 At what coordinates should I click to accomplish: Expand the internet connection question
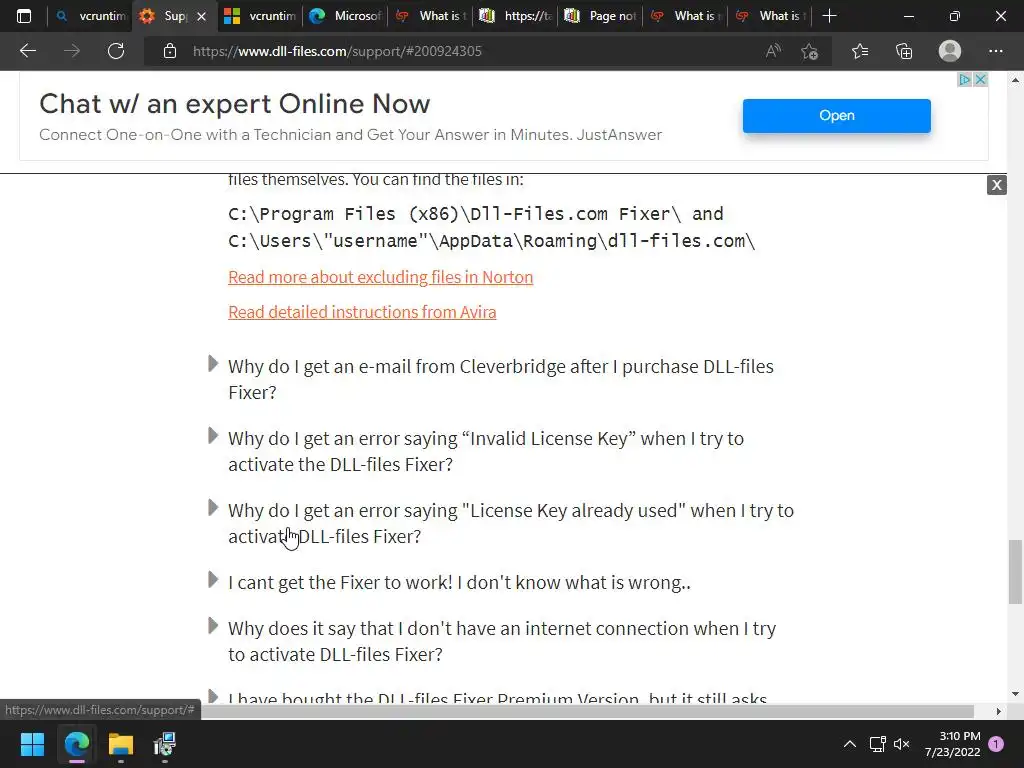502,641
